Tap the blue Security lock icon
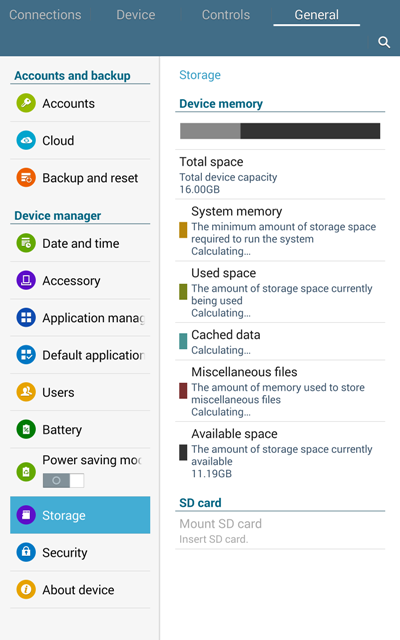Viewport: 400px width, 640px height. coord(26,552)
